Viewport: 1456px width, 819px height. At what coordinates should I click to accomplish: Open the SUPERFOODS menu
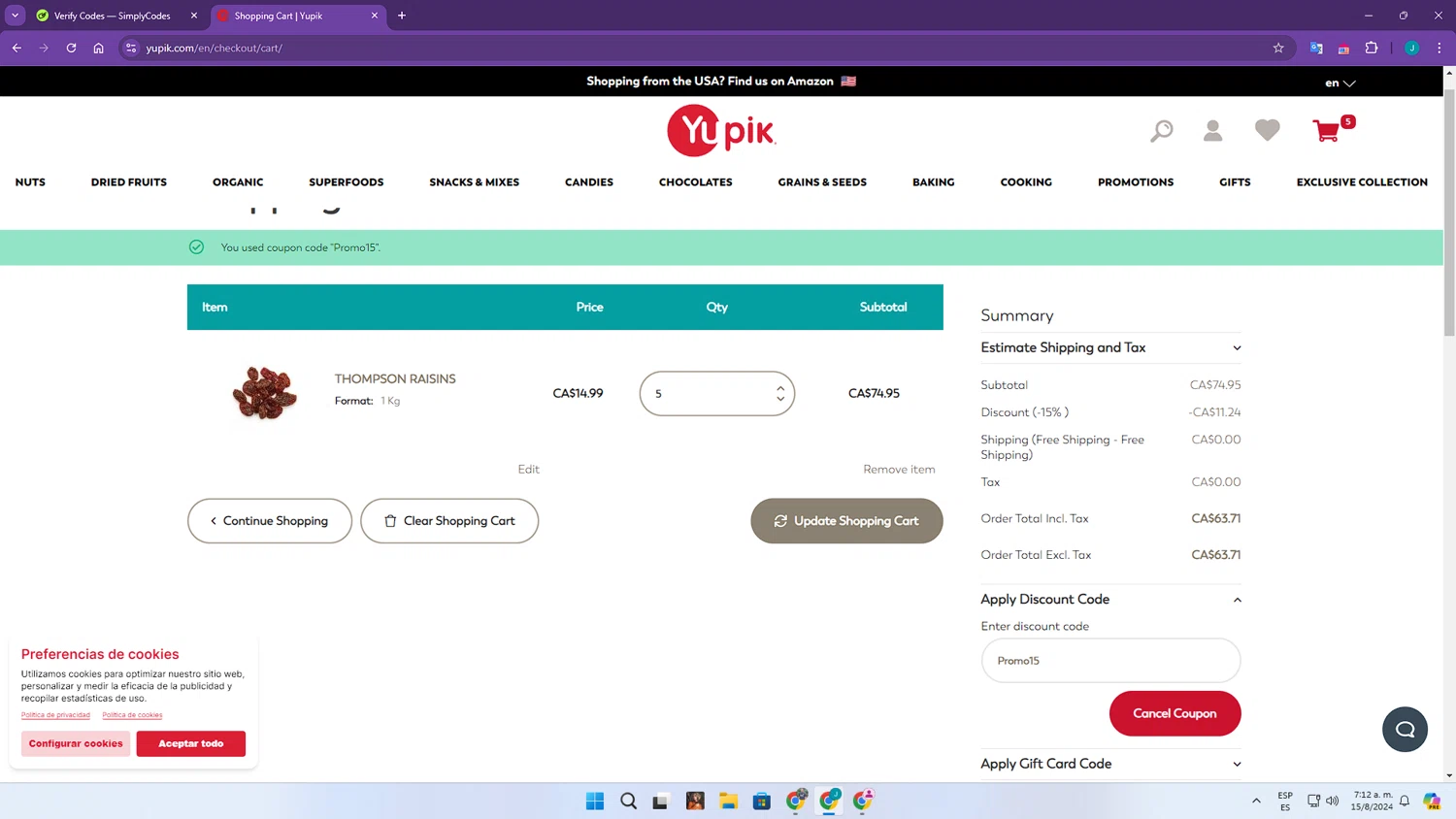[x=347, y=182]
